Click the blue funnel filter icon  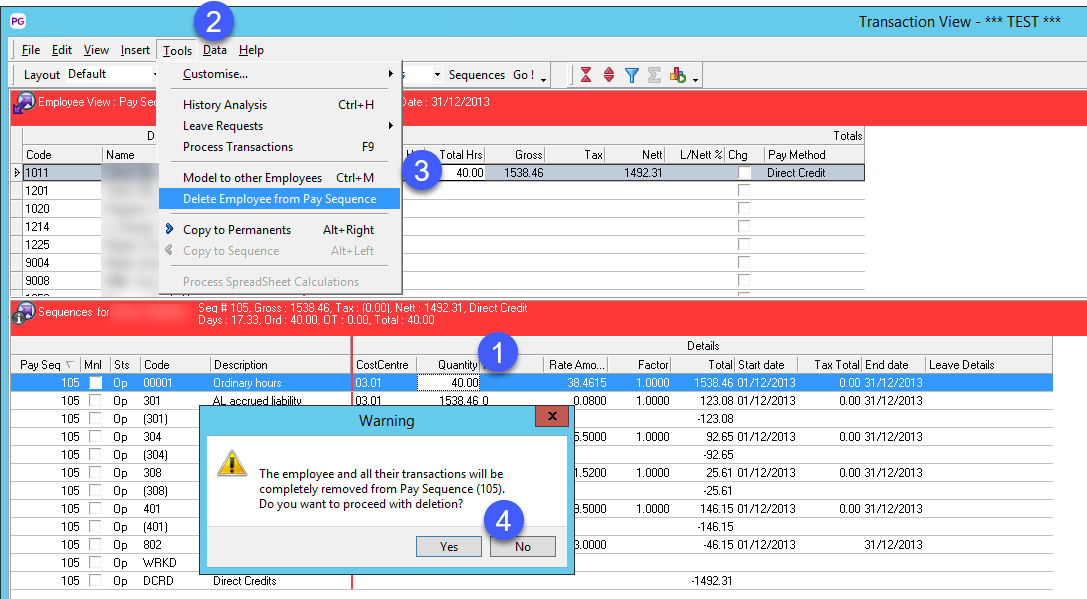click(x=632, y=75)
